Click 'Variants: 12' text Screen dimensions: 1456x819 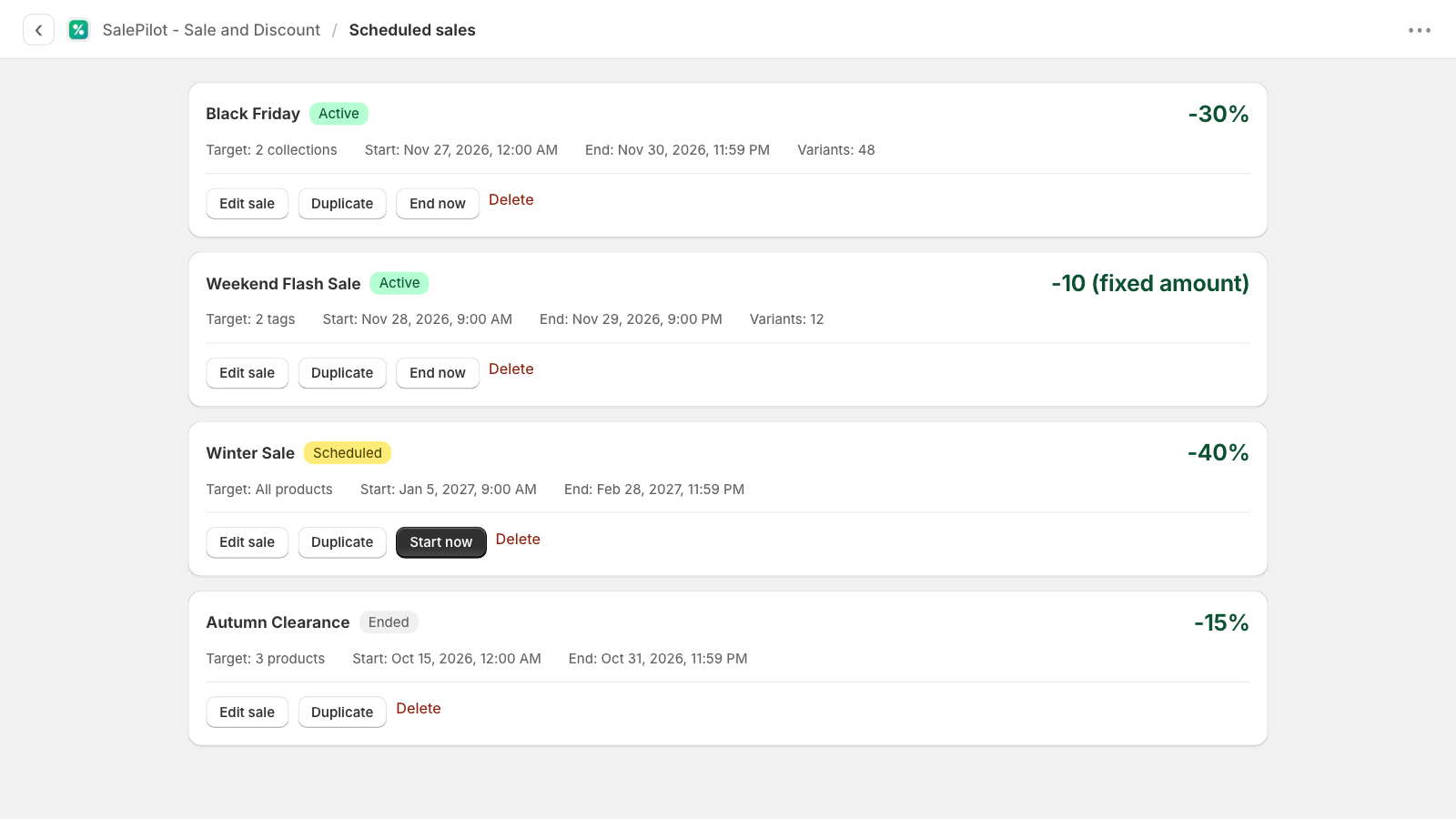[x=787, y=319]
